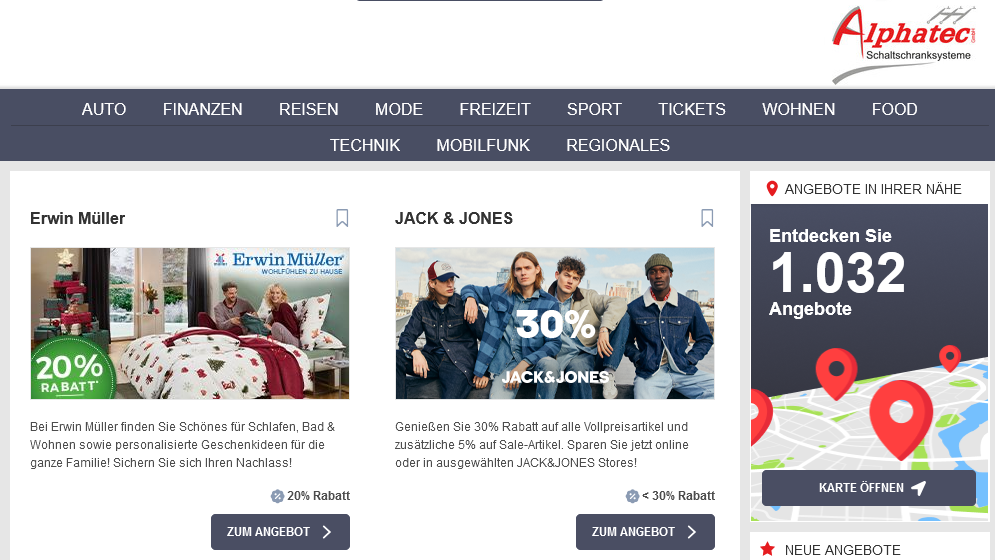Open the JACK & JONES 30% promo image
The image size is (995, 560).
tap(555, 323)
